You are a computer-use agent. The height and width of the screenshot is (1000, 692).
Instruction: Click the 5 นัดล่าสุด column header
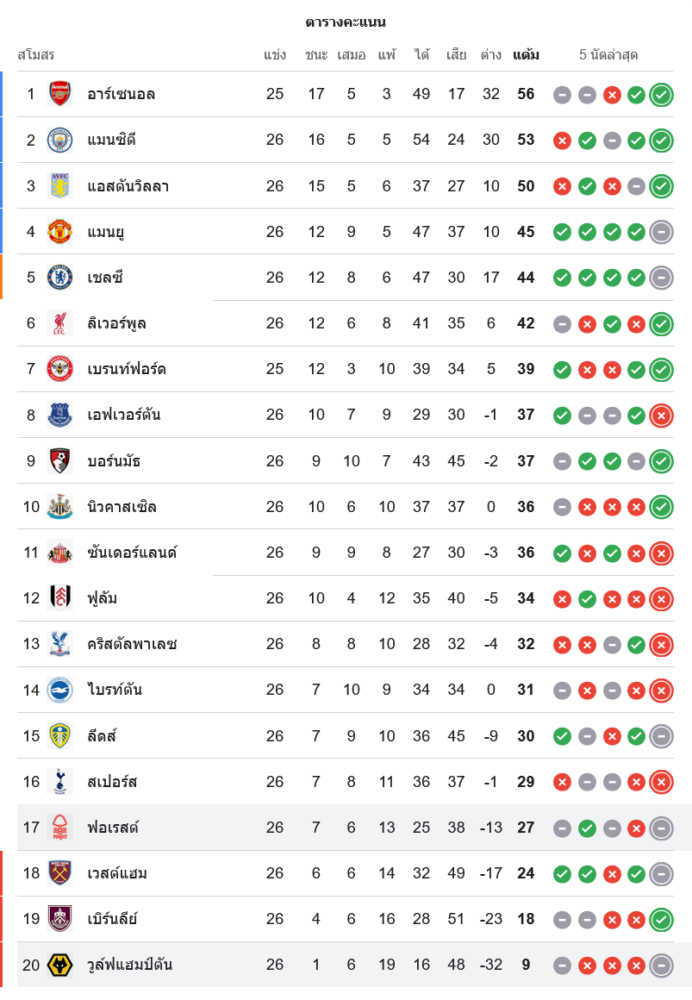pyautogui.click(x=608, y=55)
